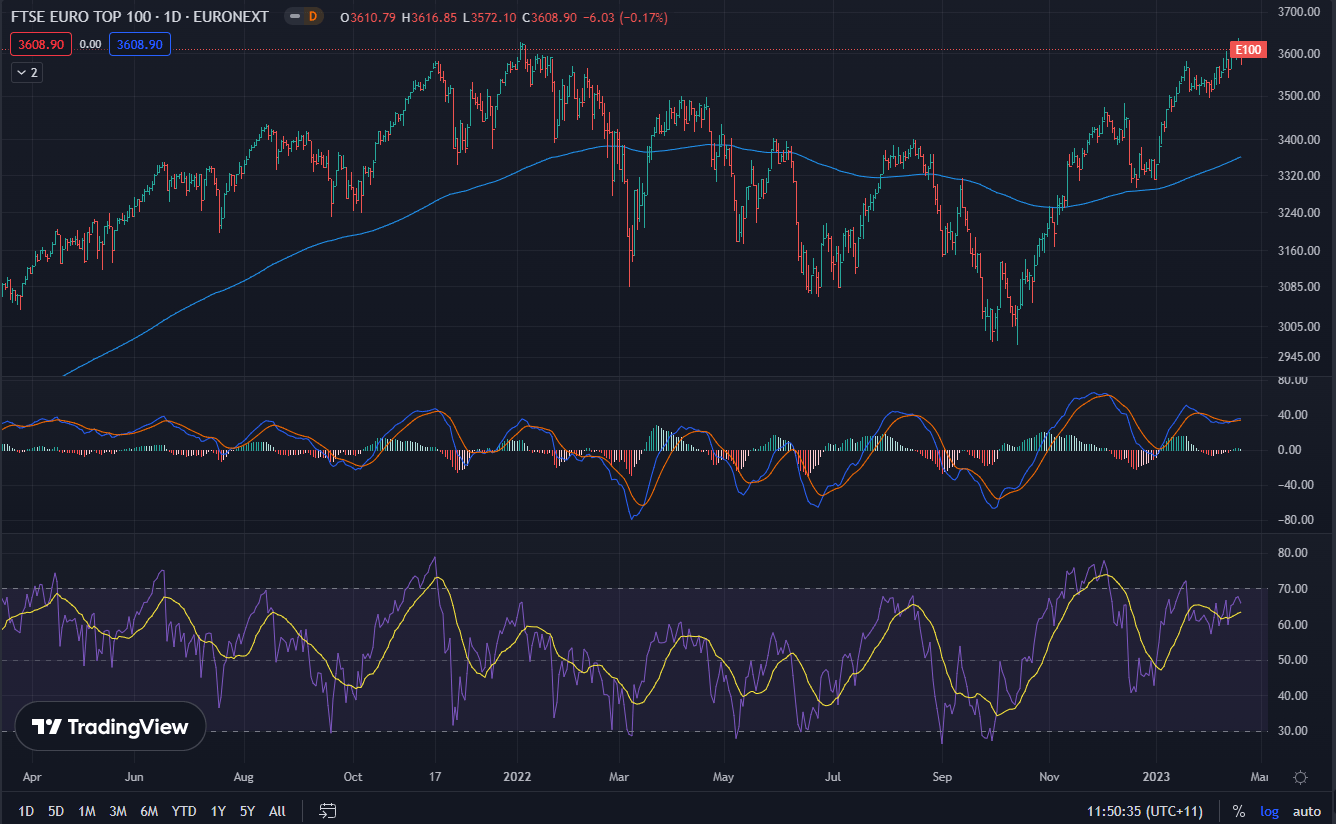
Task: Toggle percent scale mode
Action: point(1239,811)
